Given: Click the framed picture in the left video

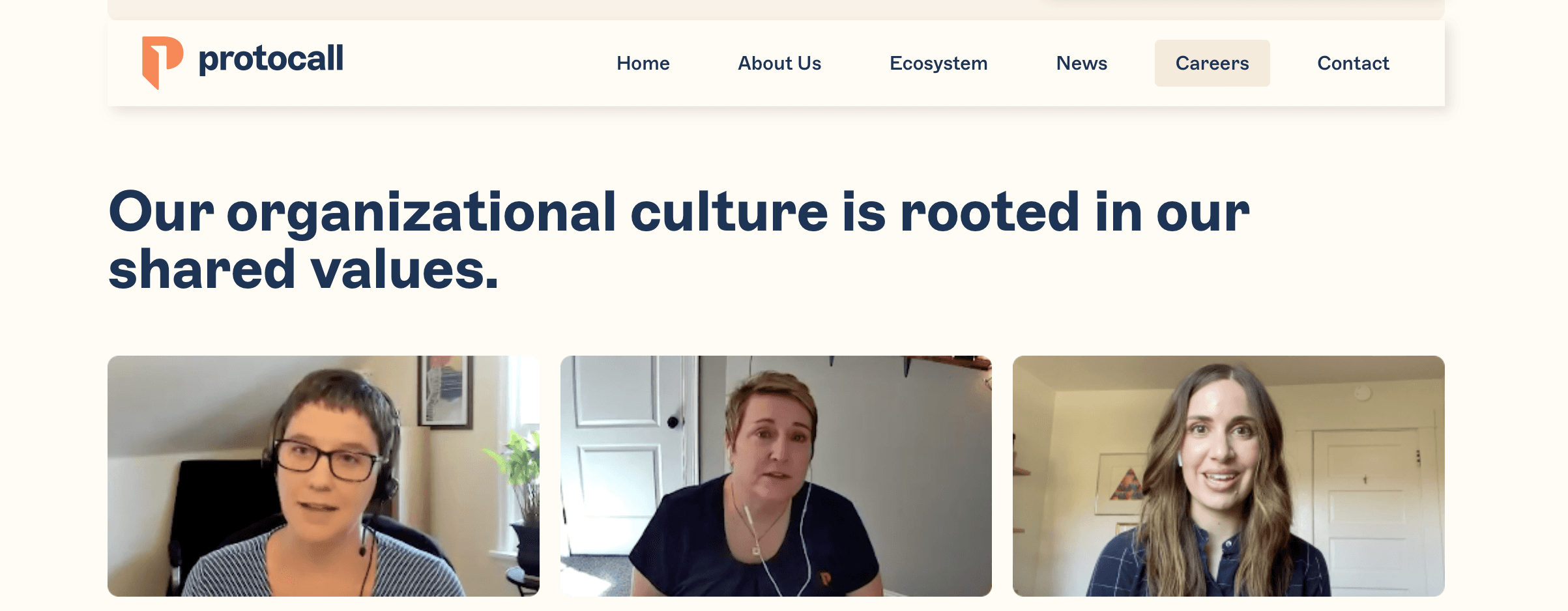Looking at the screenshot, I should pos(446,391).
